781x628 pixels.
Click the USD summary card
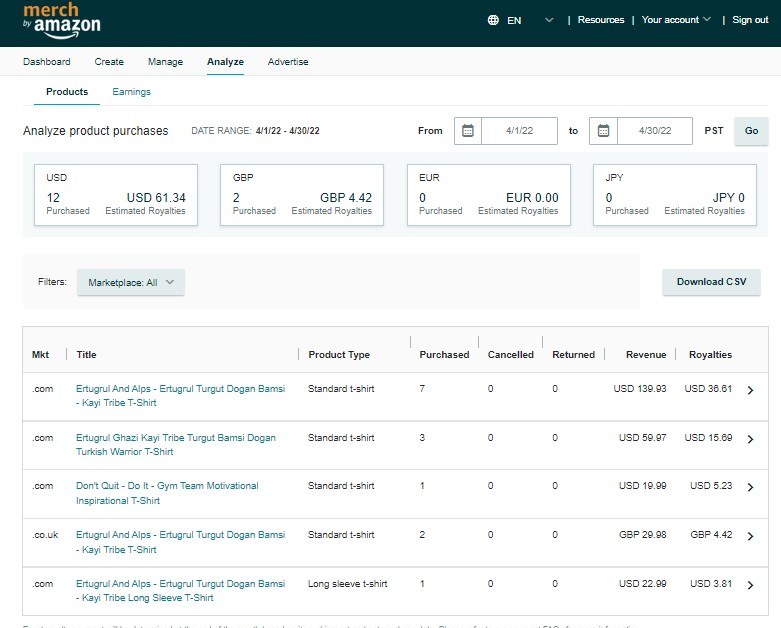coord(116,195)
